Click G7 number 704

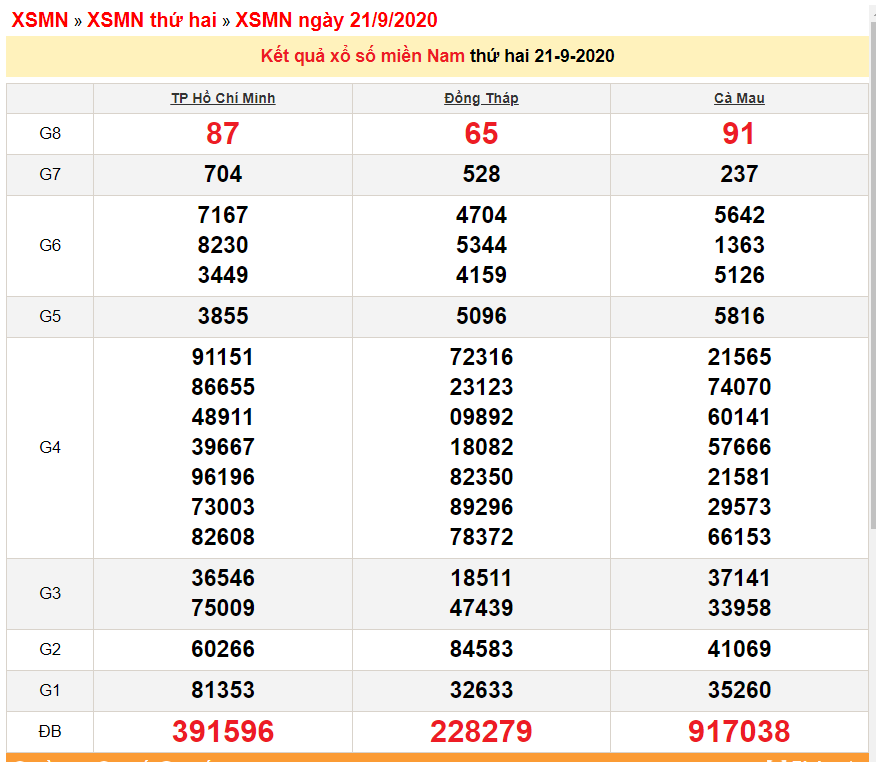pyautogui.click(x=223, y=174)
